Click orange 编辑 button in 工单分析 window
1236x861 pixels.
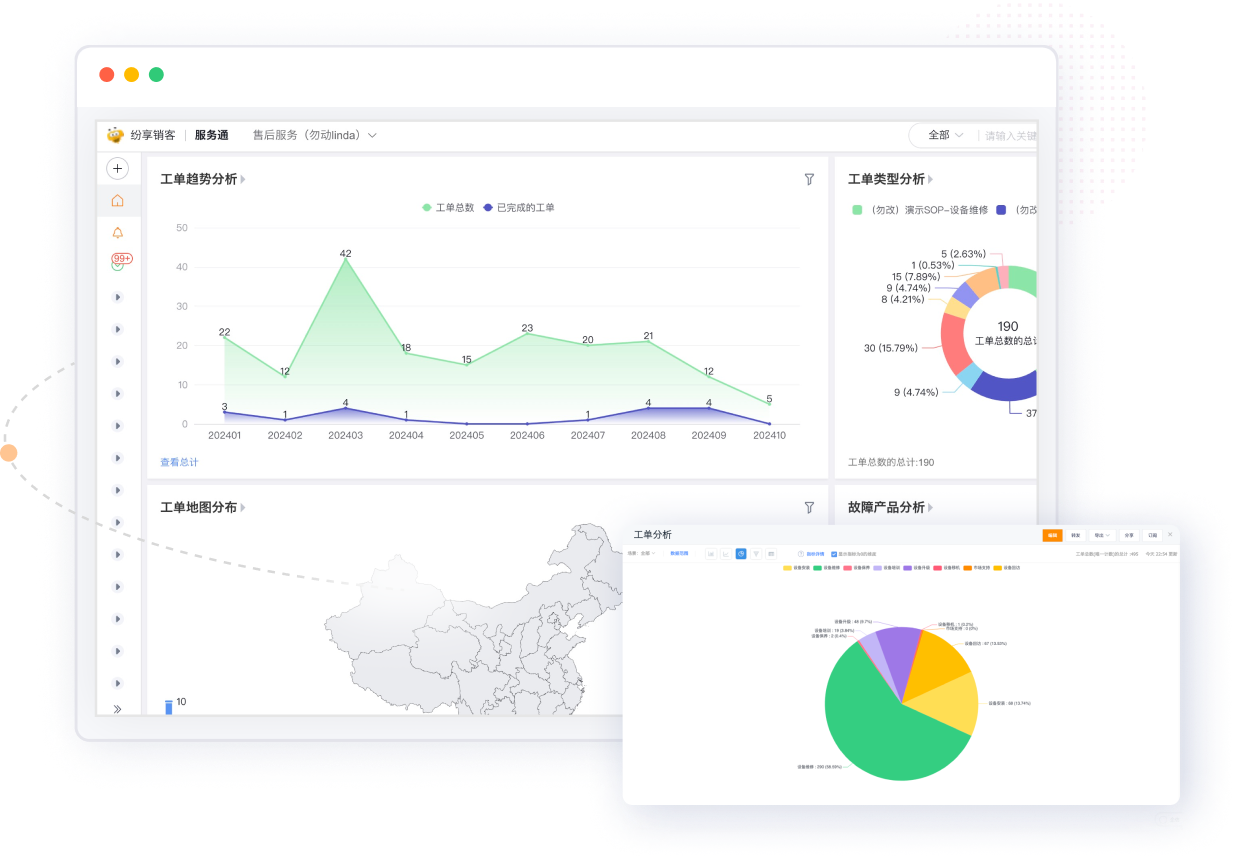(1052, 535)
